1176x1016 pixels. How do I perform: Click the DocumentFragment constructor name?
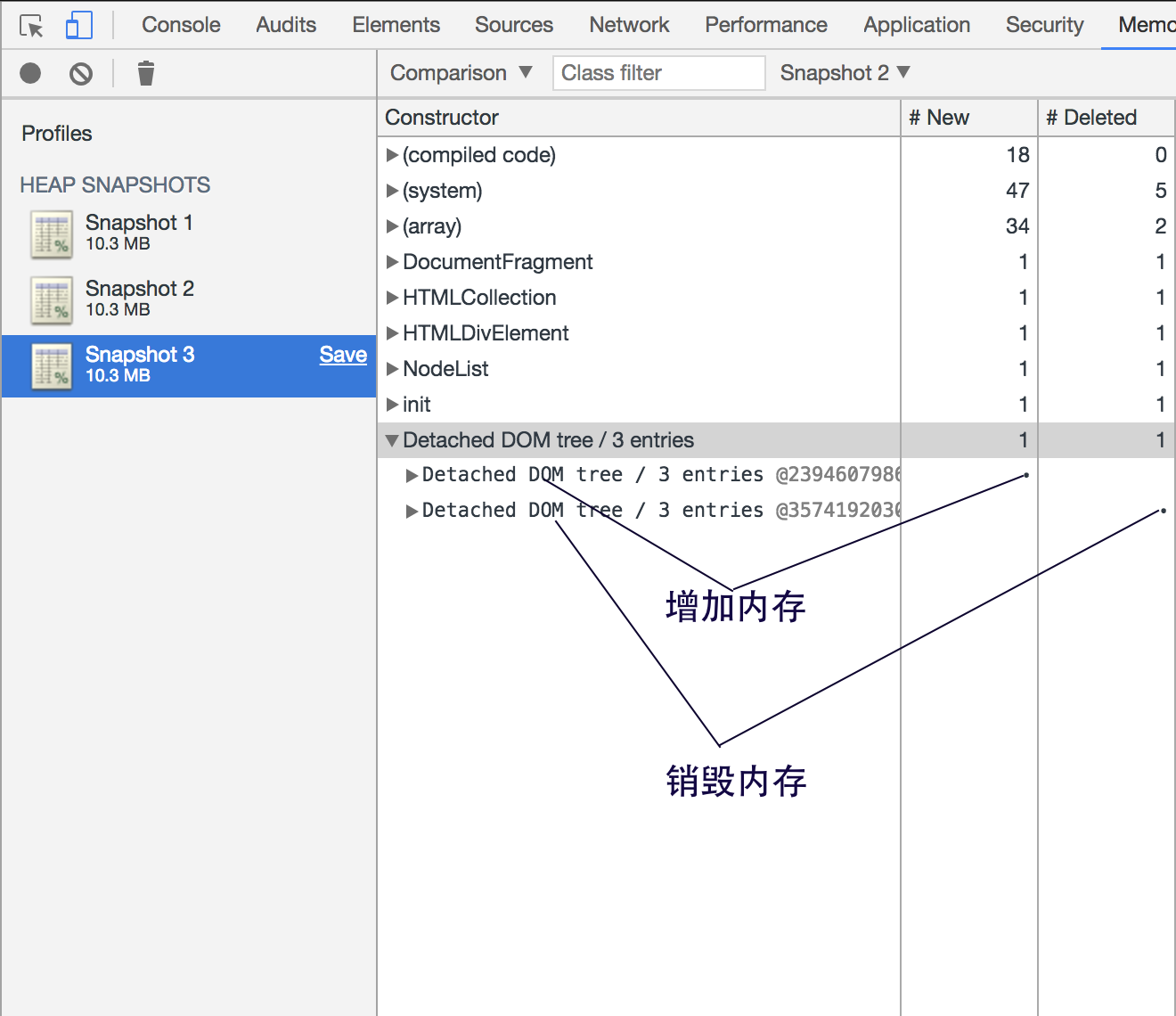coord(497,262)
